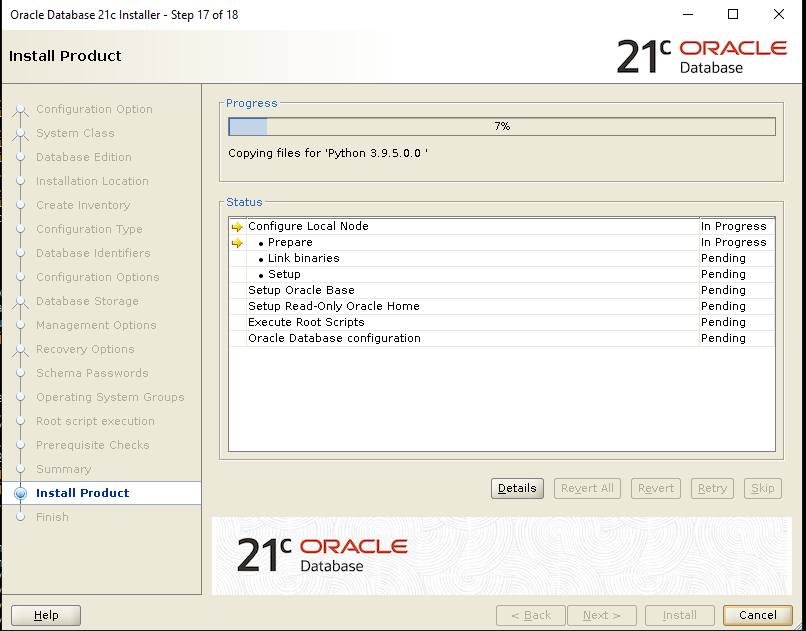This screenshot has width=806, height=631.
Task: Select the Prepare sub-step row
Action: point(502,243)
